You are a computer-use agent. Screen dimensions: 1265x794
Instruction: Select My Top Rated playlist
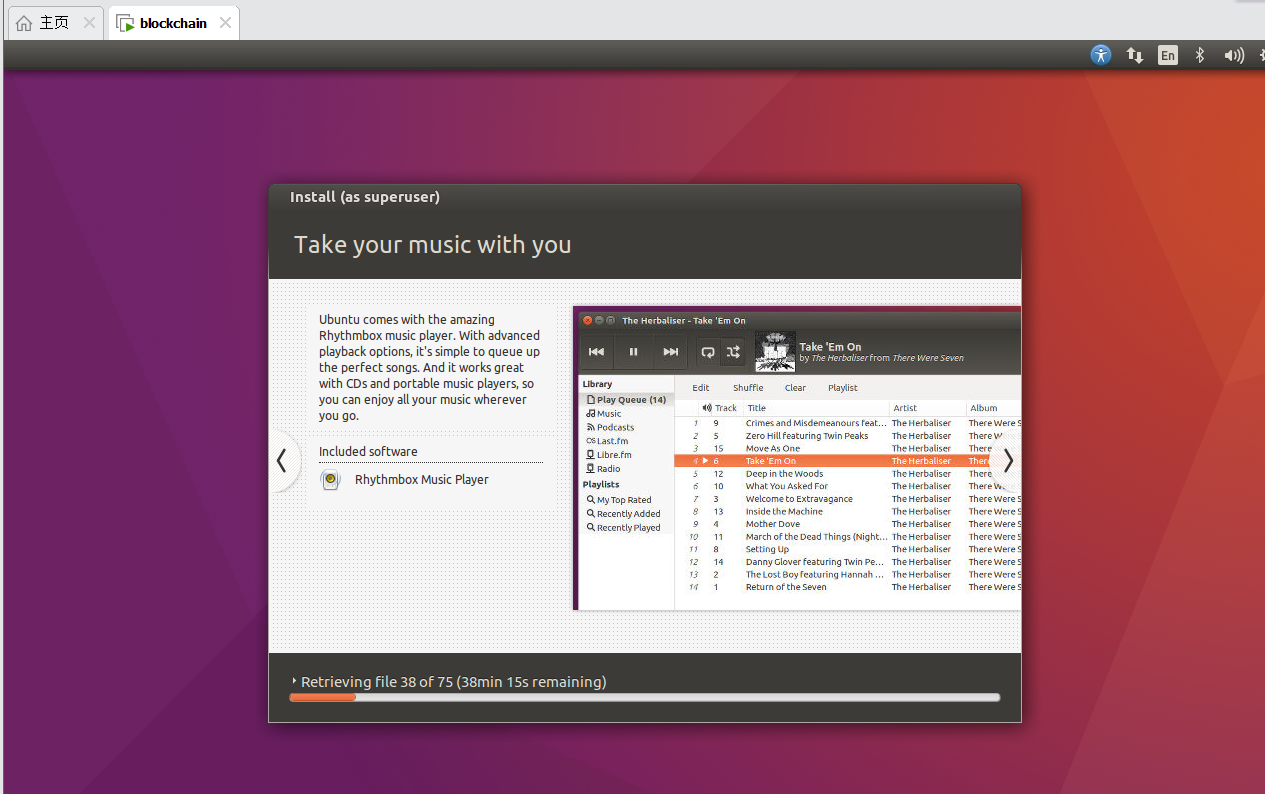[x=619, y=500]
